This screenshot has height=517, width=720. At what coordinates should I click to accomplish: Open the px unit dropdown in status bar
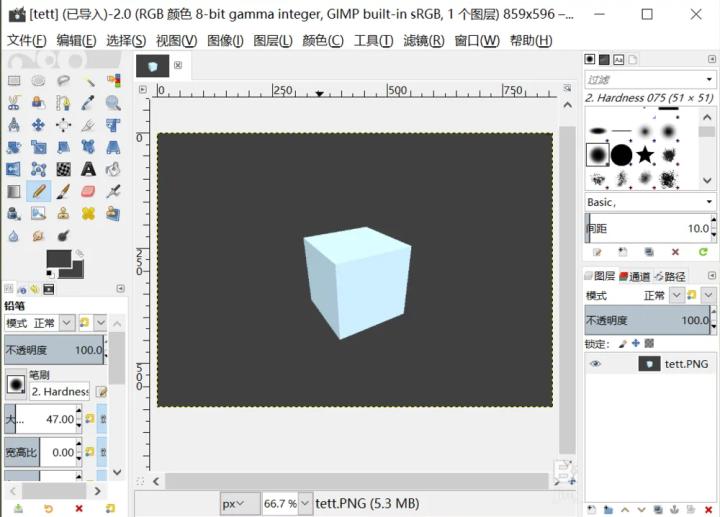240,504
